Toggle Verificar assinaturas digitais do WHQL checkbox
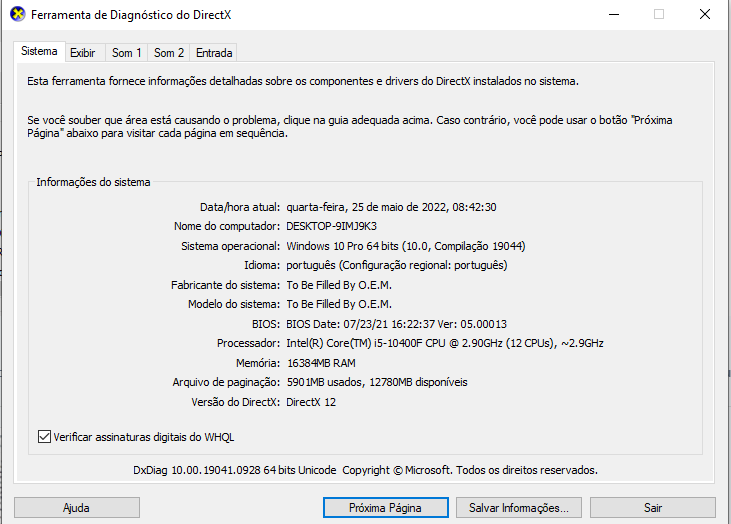Viewport: 731px width, 524px height. [44, 437]
